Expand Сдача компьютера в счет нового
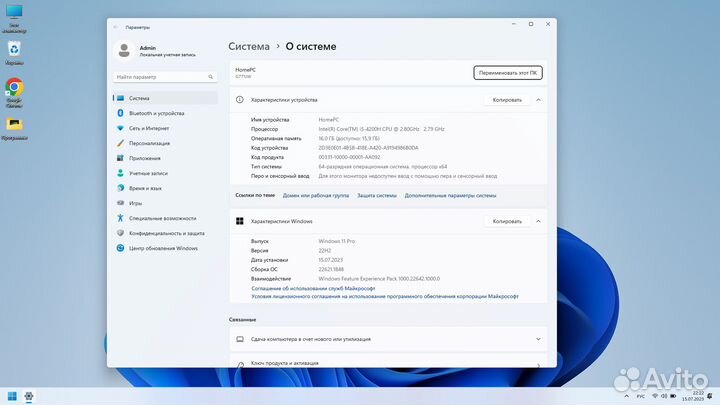 coord(539,340)
